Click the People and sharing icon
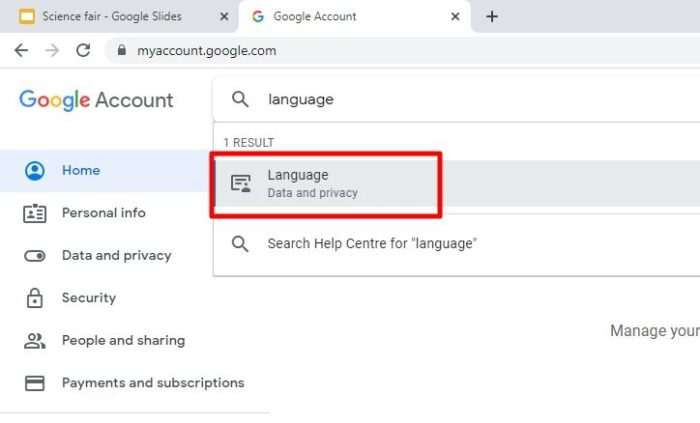700x423 pixels. point(34,341)
